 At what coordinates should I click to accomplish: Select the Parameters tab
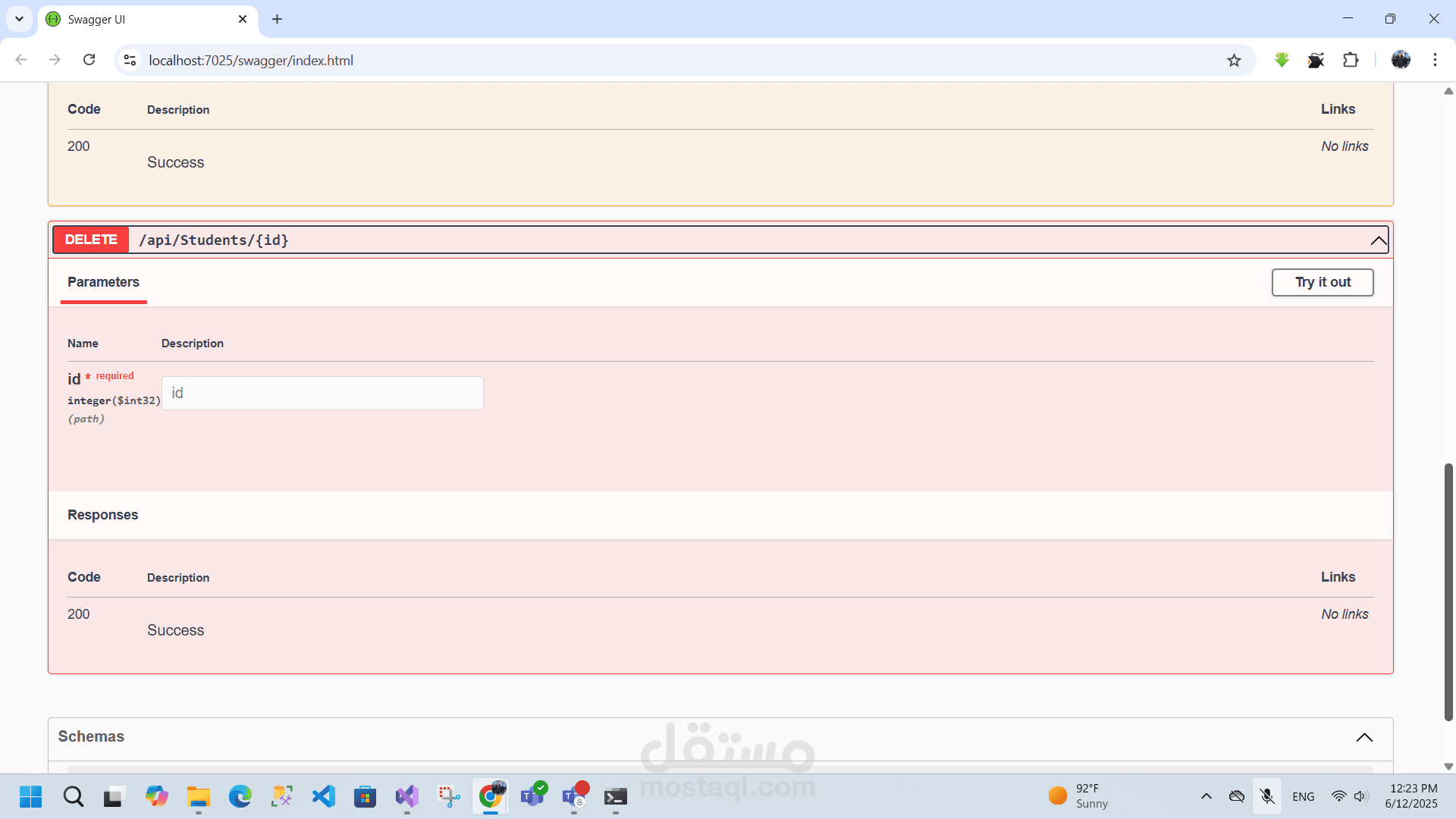(x=103, y=282)
